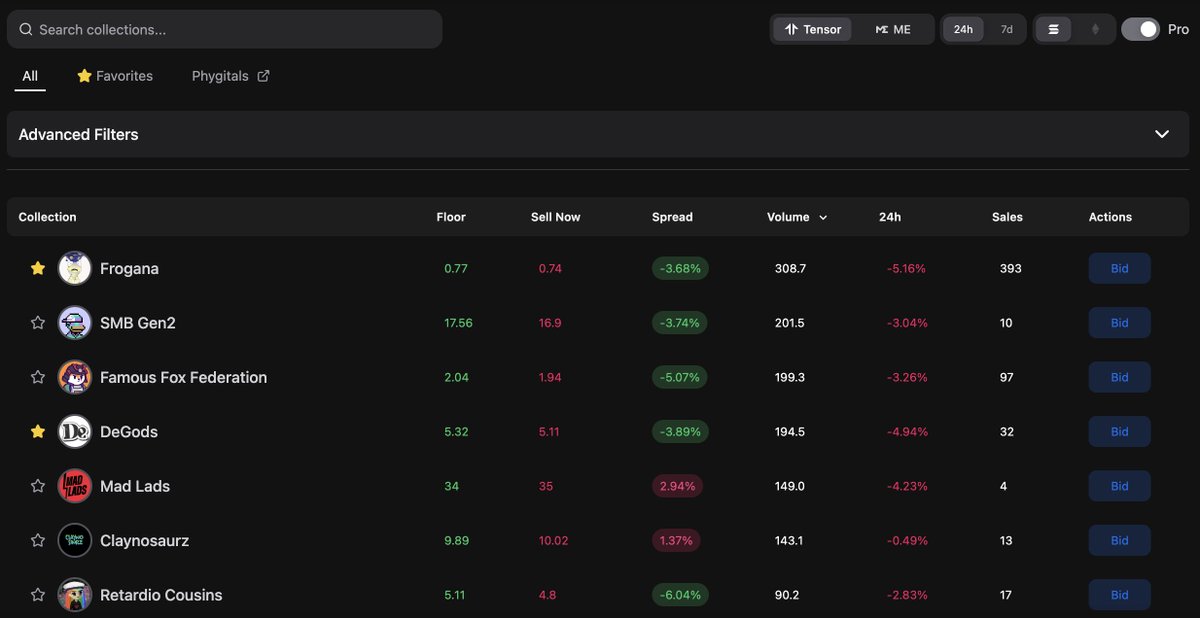Select the Ethereum currency icon
1200x618 pixels.
click(1095, 29)
